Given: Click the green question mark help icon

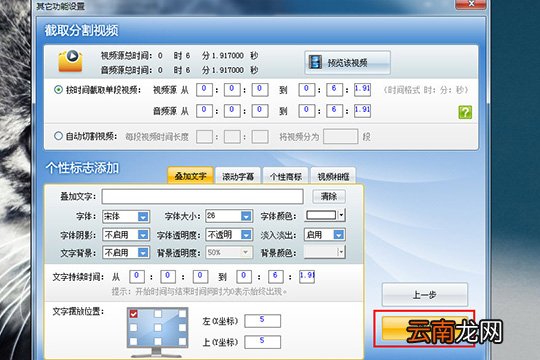Looking at the screenshot, I should tap(465, 112).
